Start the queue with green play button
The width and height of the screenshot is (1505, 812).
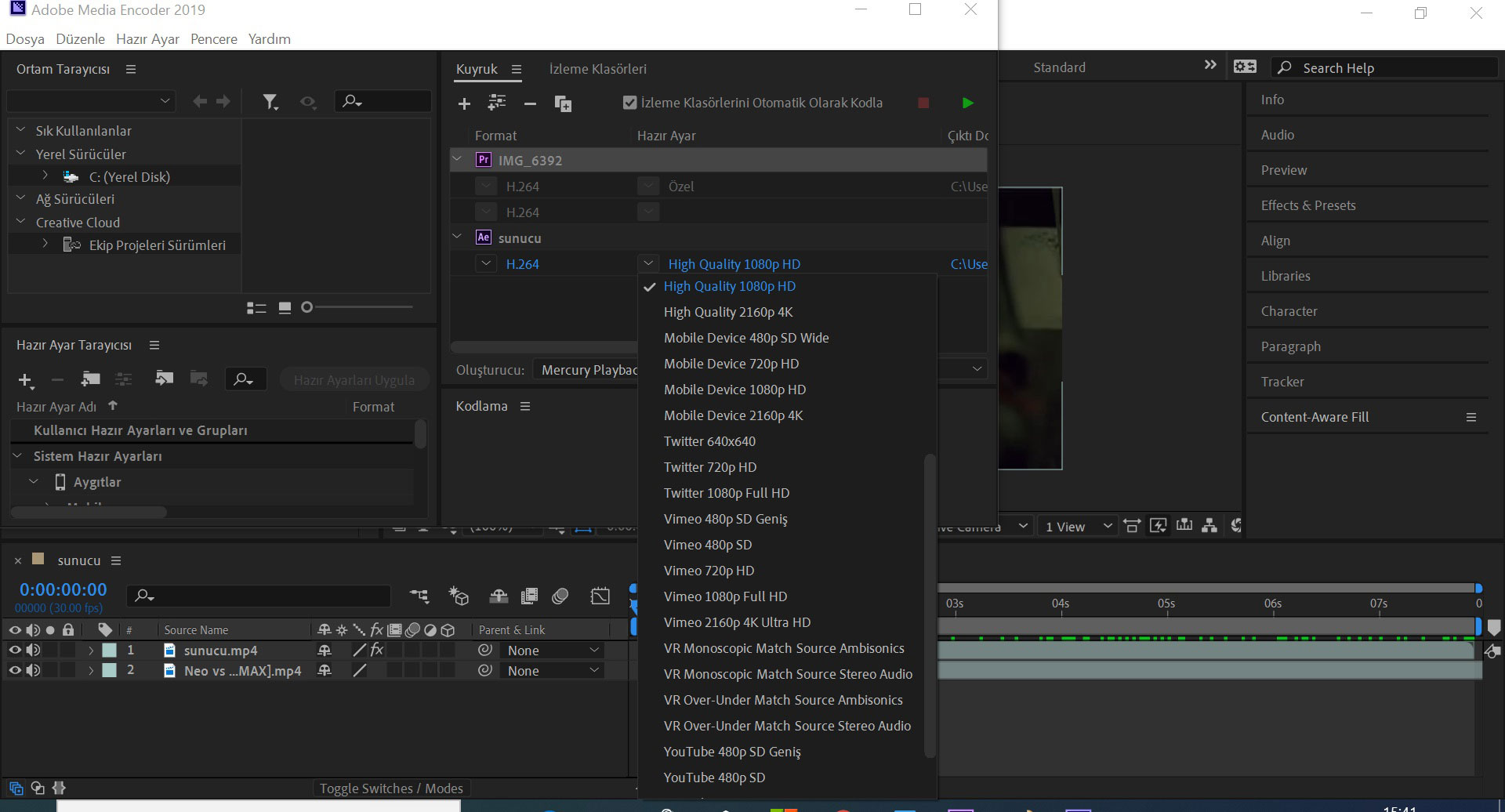(x=967, y=103)
